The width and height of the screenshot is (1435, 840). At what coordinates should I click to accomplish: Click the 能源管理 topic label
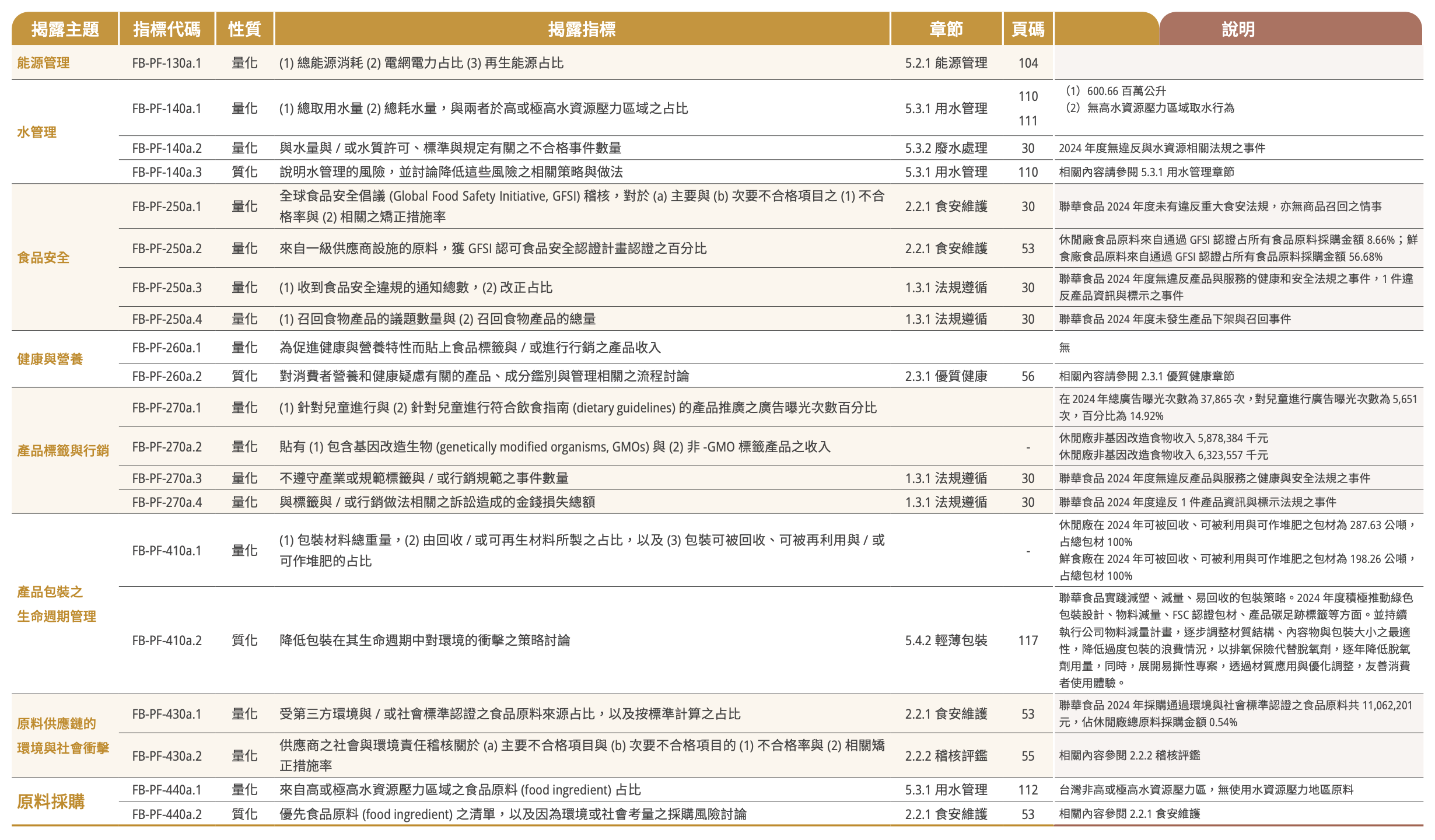tap(43, 63)
